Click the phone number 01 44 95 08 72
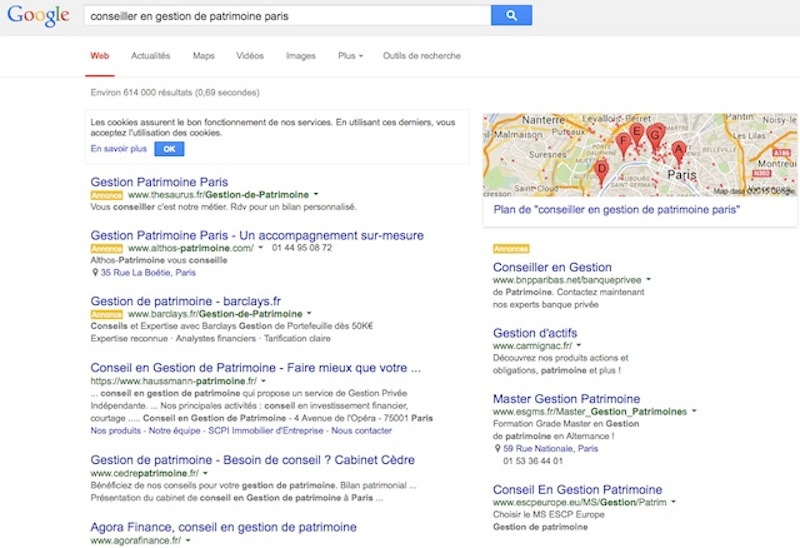800x548 pixels. tap(302, 248)
